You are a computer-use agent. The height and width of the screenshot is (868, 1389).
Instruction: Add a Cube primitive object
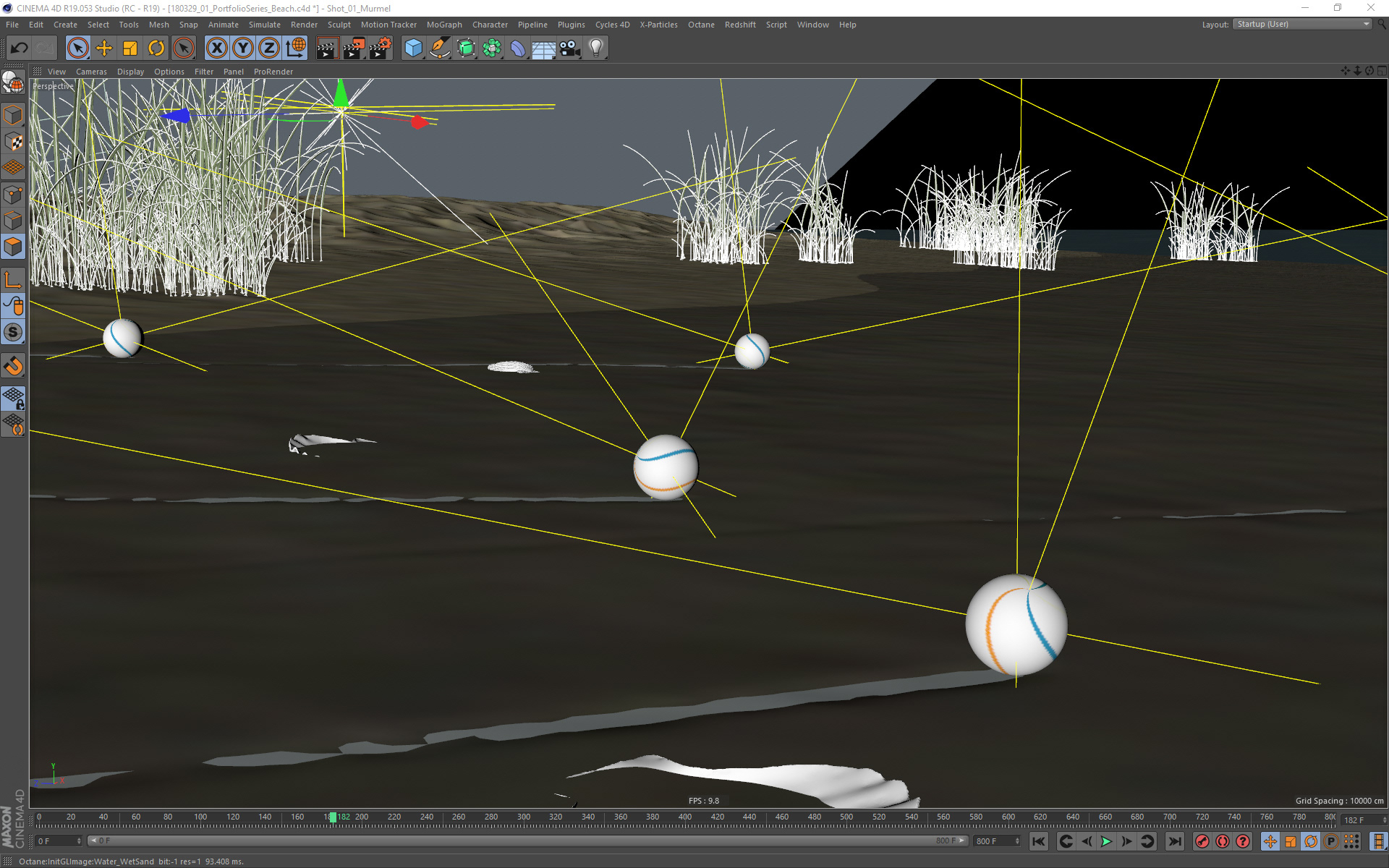(413, 48)
